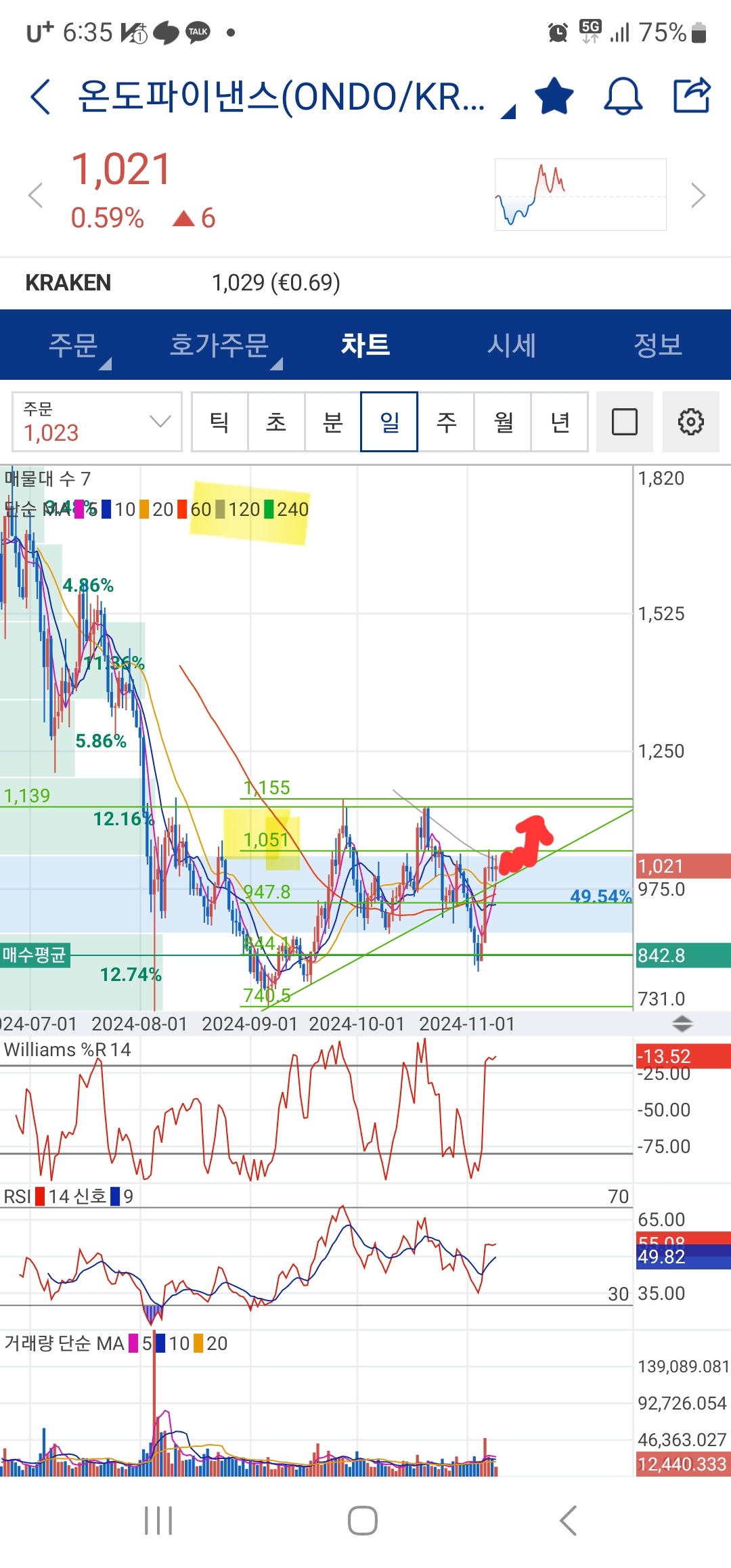Go to previous asset with left chevron
Viewport: 731px width, 1568px height.
35,196
